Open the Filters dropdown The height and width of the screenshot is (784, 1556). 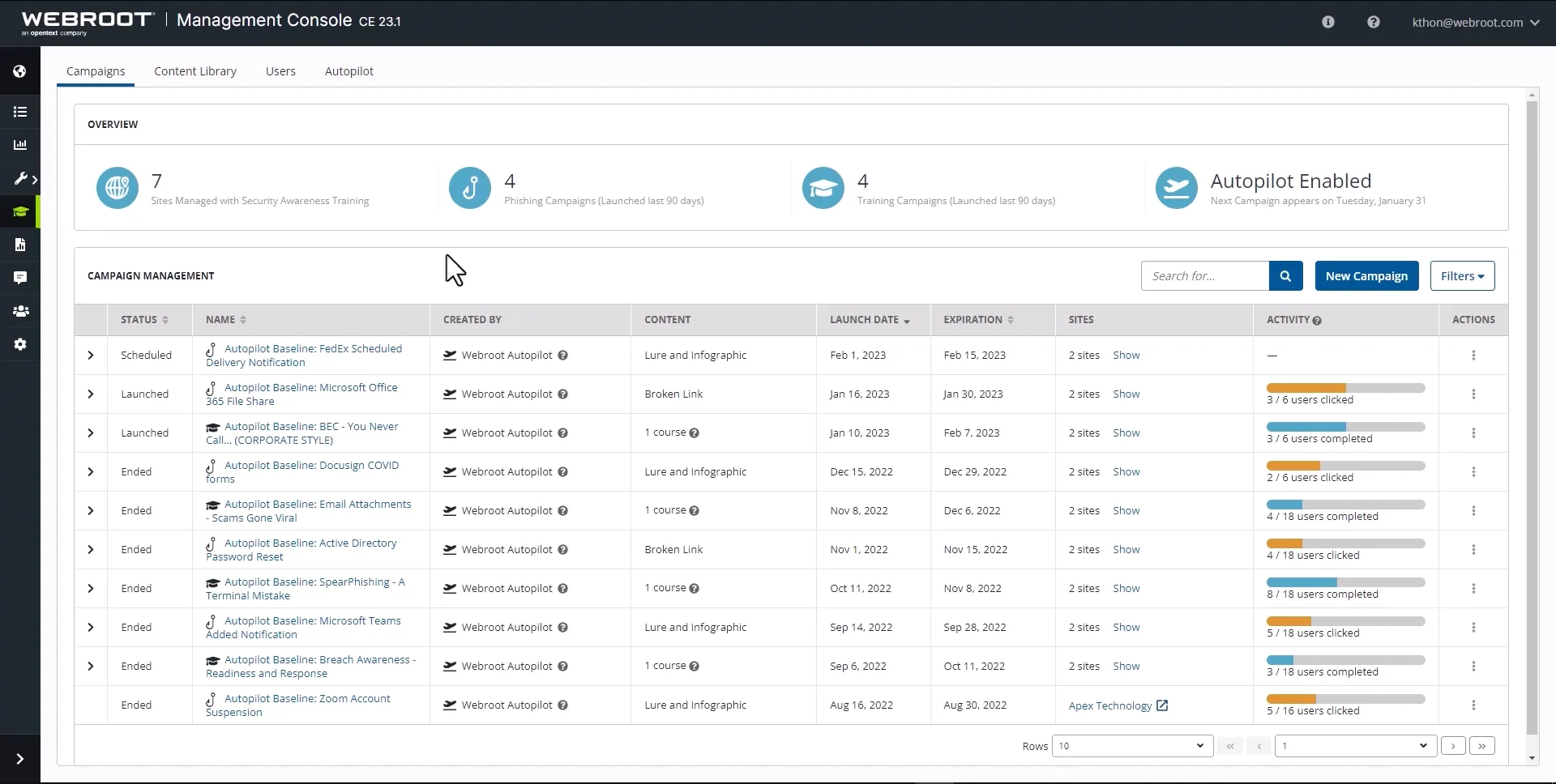pos(1461,275)
